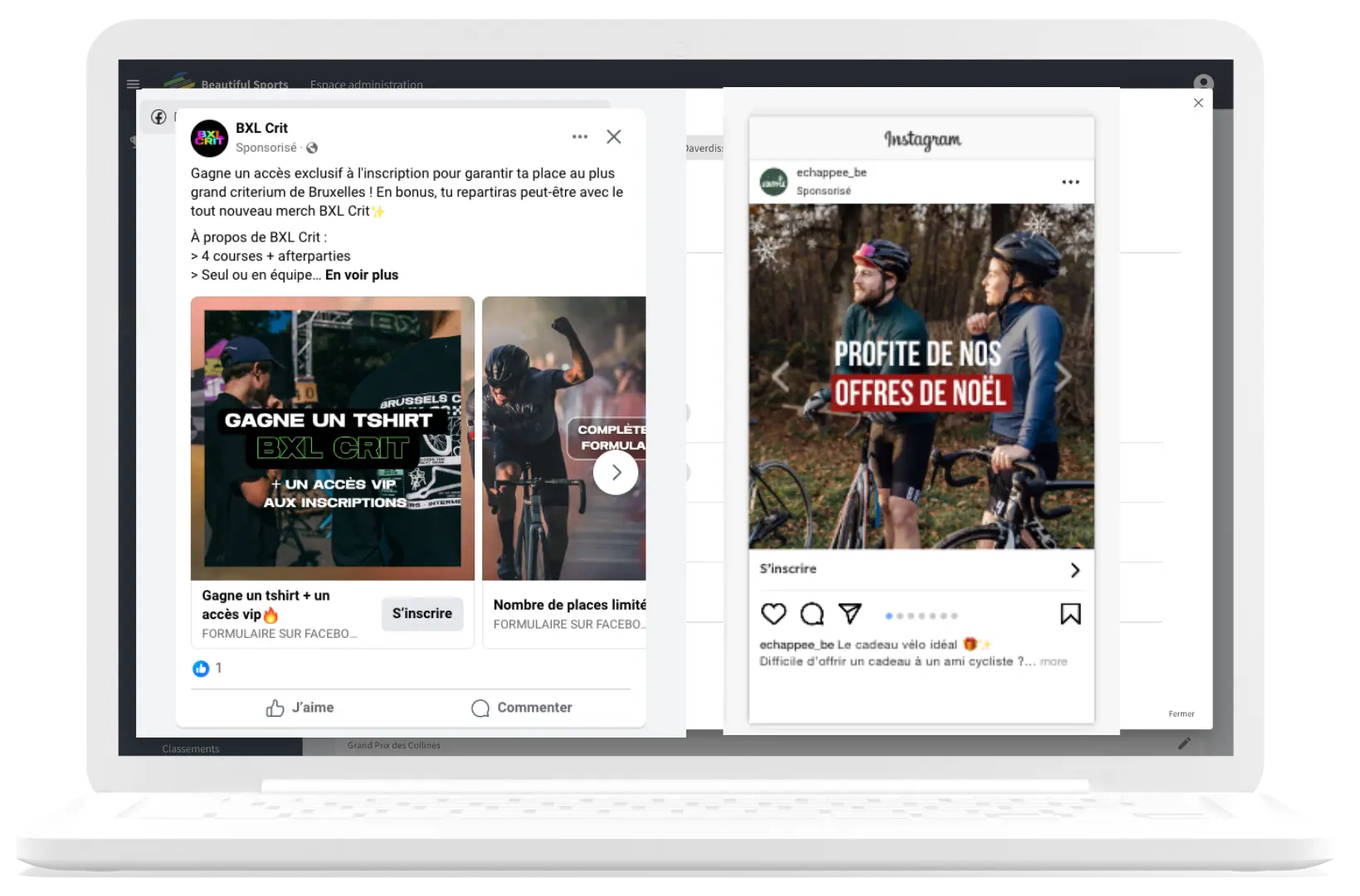The height and width of the screenshot is (896, 1360).
Task: Share the Instagram post via paper plane
Action: (x=850, y=613)
